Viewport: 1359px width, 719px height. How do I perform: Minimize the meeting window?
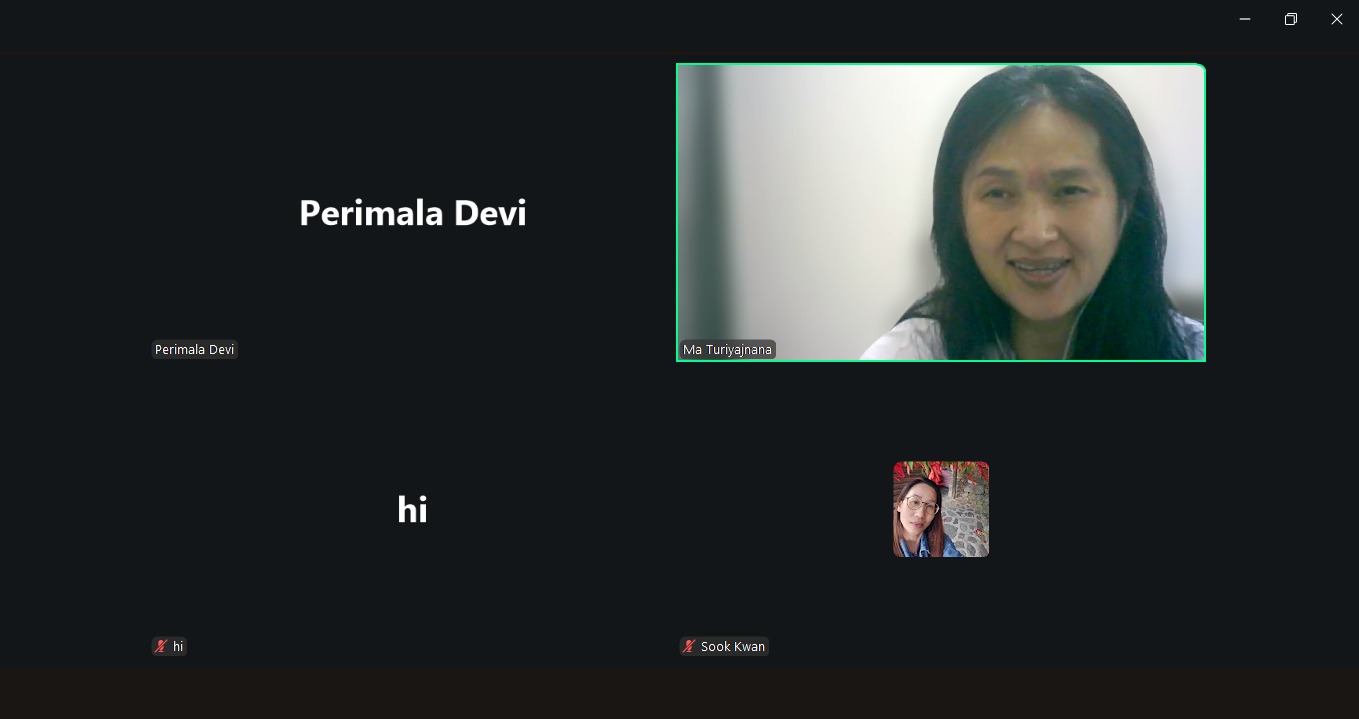click(x=1245, y=19)
